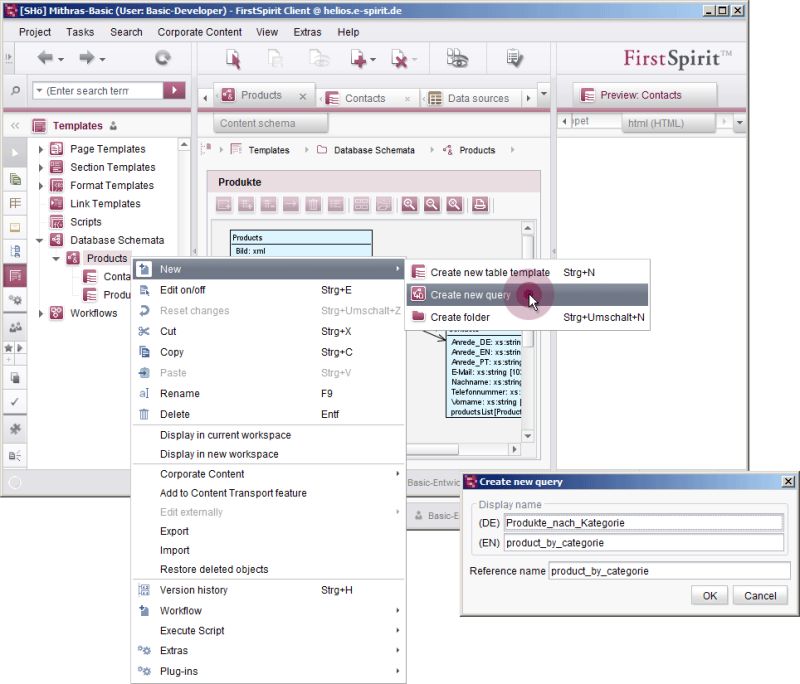This screenshot has height=684, width=800.
Task: Click the DE display name field
Action: 643,523
